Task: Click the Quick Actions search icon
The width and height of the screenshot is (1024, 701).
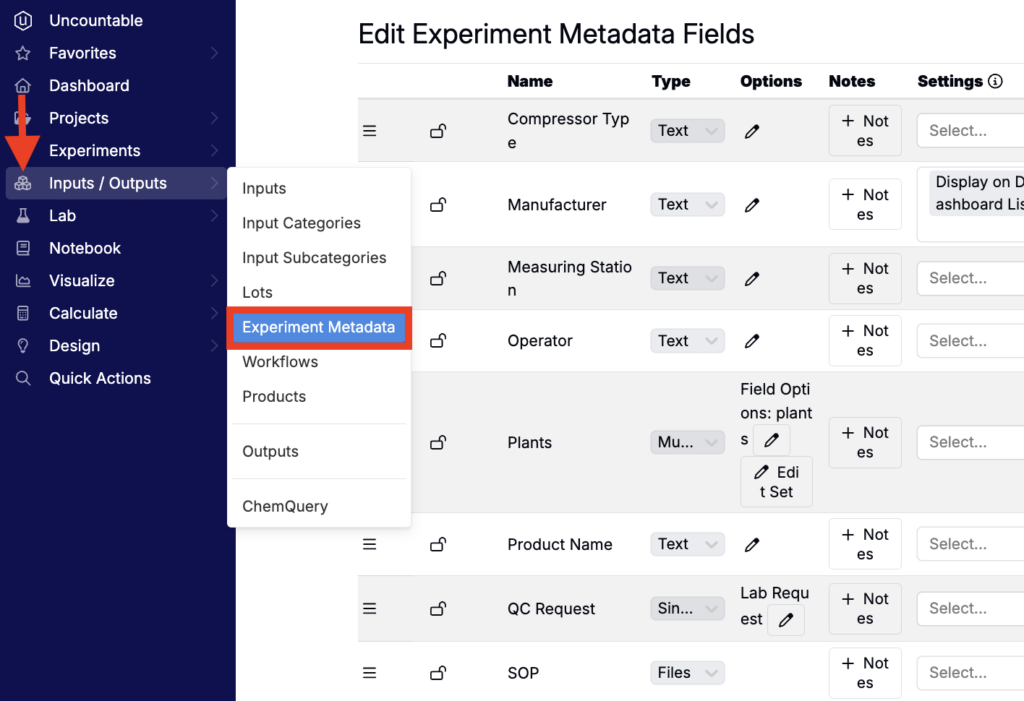Action: (23, 378)
